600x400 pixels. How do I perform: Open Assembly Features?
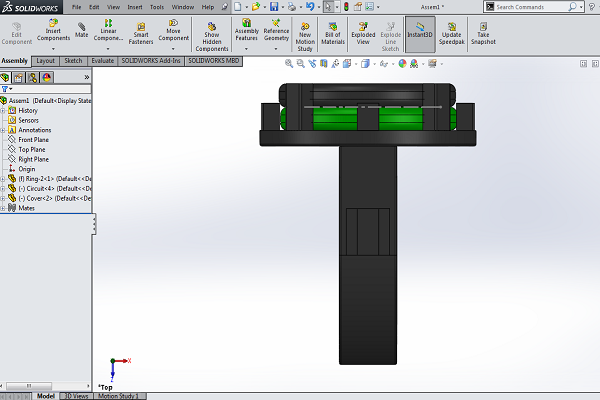tap(246, 30)
